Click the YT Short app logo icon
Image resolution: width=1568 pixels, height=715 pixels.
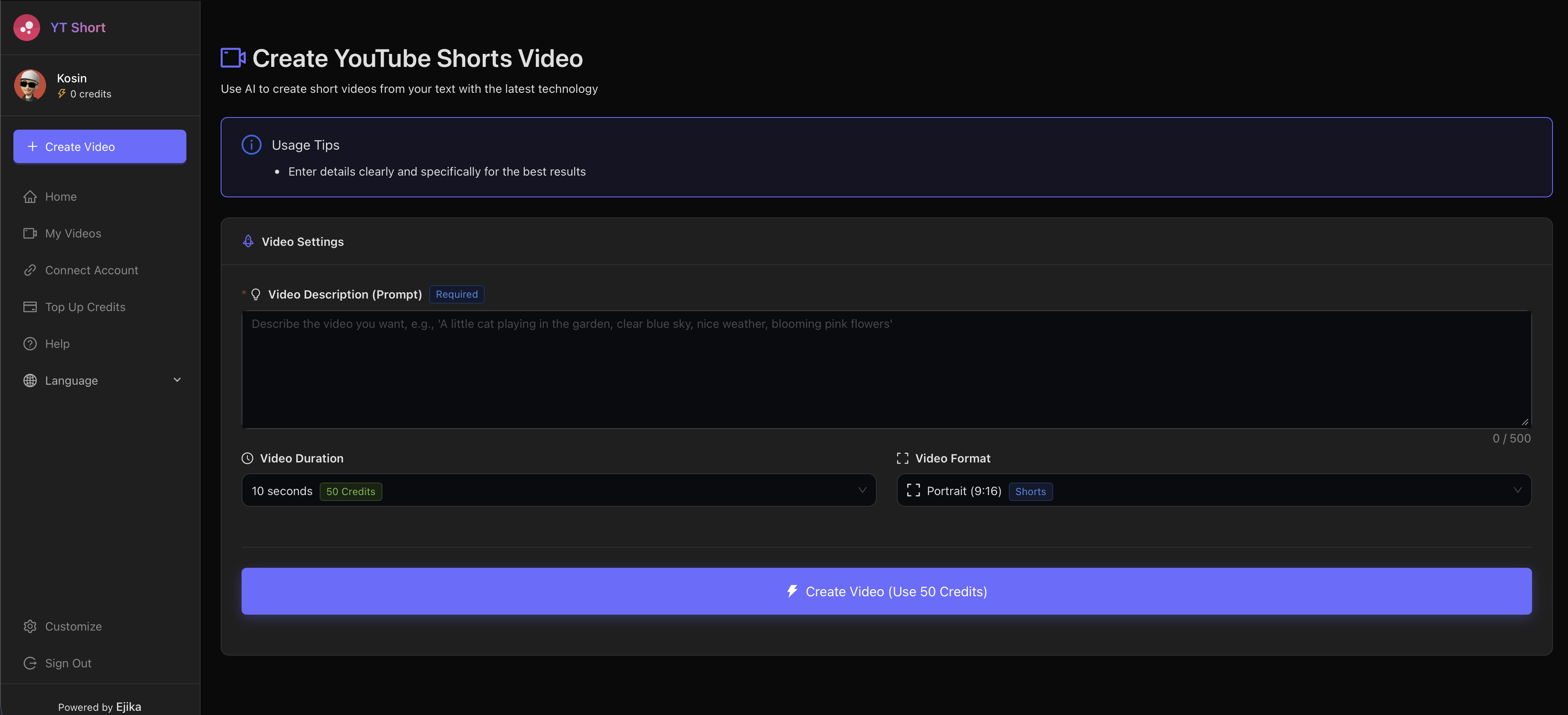pyautogui.click(x=27, y=28)
